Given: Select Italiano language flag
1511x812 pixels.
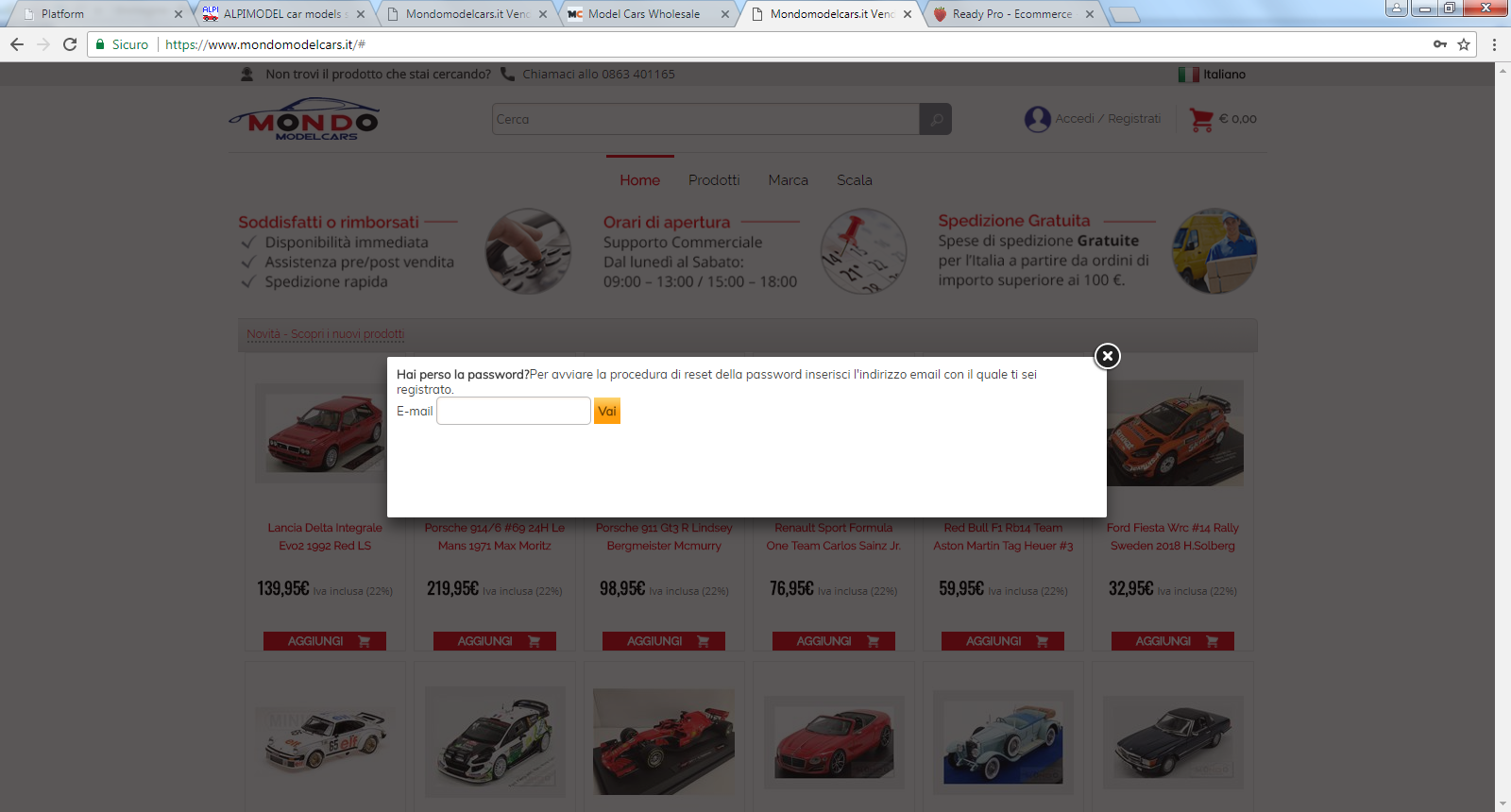Looking at the screenshot, I should click(x=1188, y=74).
